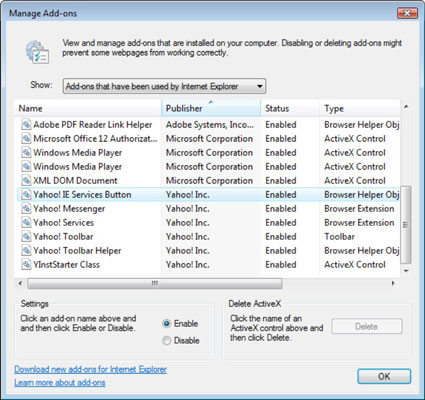Click the Yahoo! Messenger add-on icon
425x400 pixels.
(26, 209)
